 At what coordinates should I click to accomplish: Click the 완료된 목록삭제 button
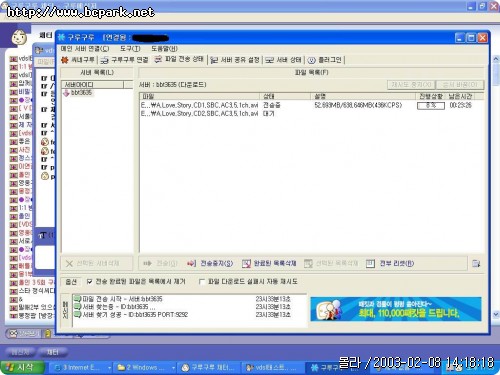(269, 264)
